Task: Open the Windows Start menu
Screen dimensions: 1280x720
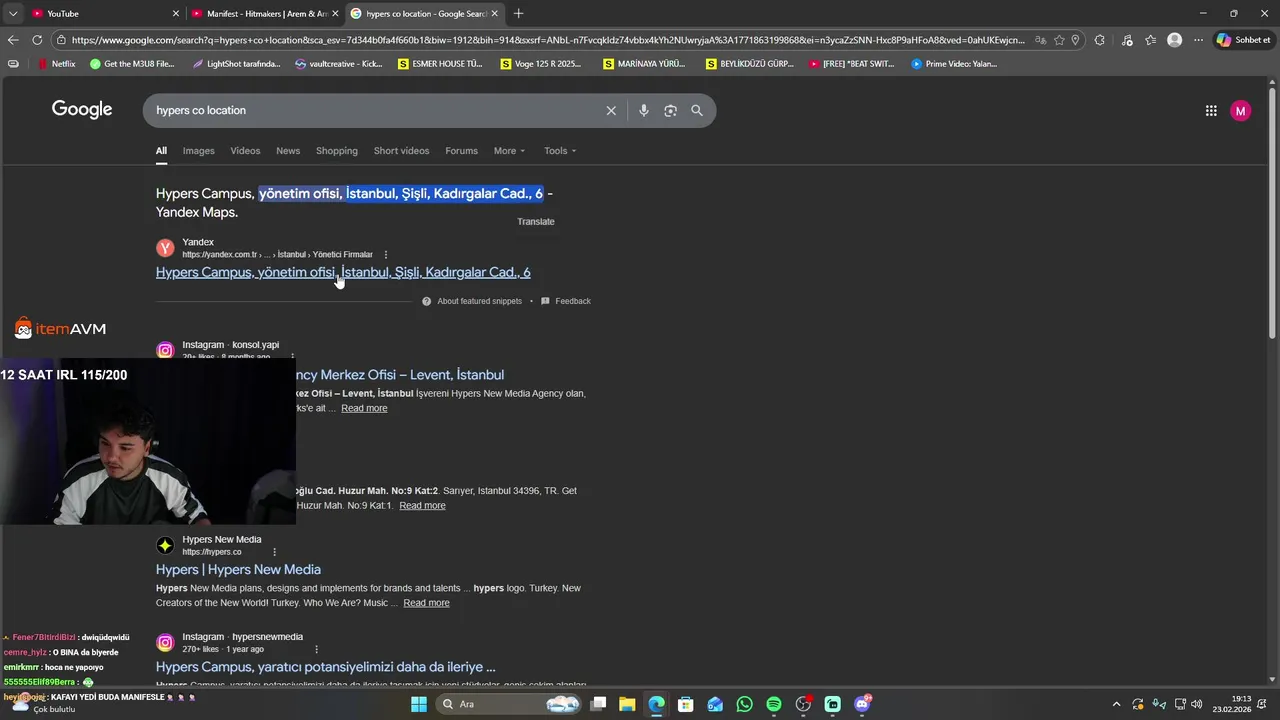Action: tap(419, 704)
